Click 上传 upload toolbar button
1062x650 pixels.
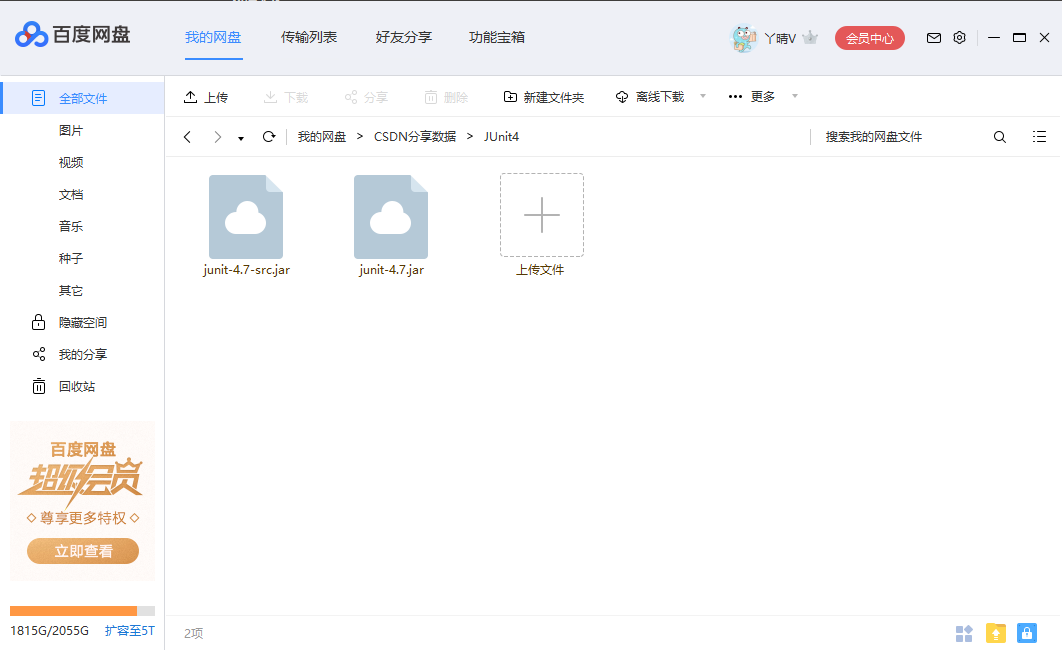[206, 98]
